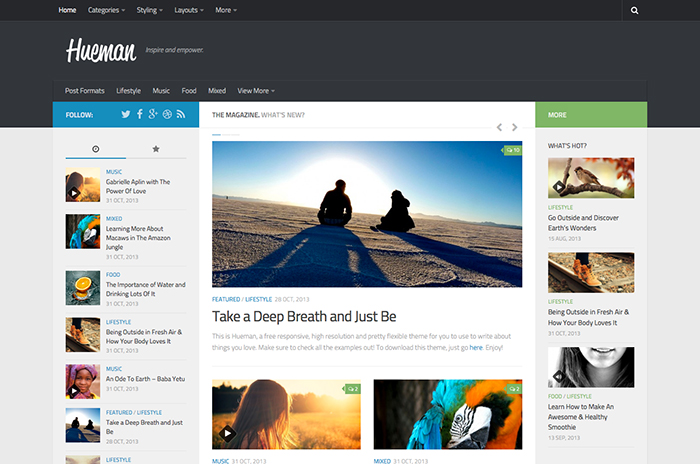700x464 pixels.
Task: Expand the View More dropdown
Action: click(x=256, y=91)
